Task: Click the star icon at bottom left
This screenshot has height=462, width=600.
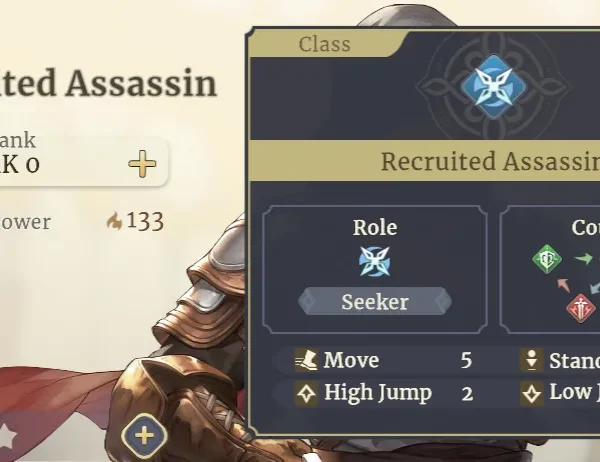Action: tap(6, 436)
